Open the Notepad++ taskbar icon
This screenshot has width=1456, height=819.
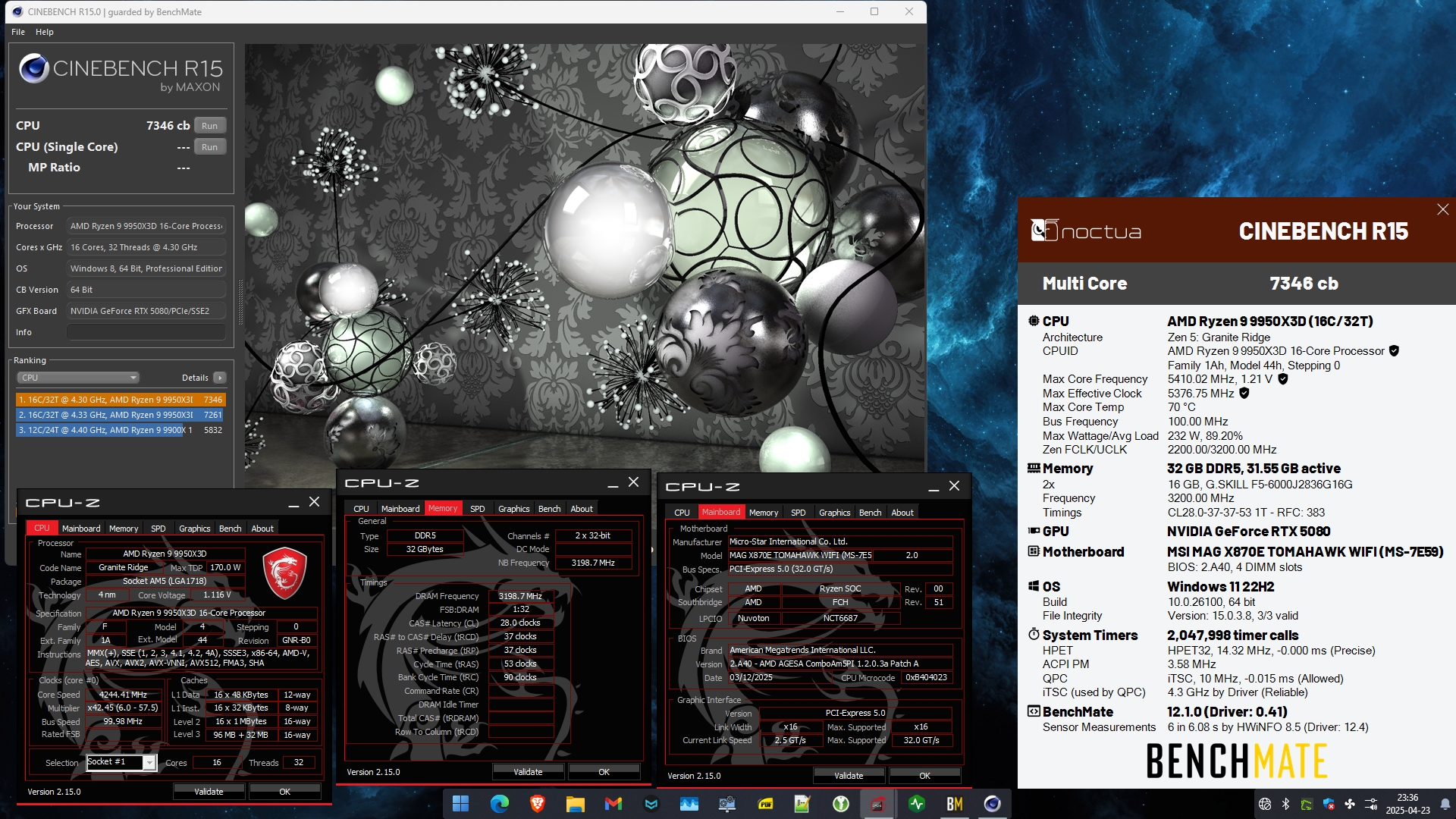(x=802, y=804)
